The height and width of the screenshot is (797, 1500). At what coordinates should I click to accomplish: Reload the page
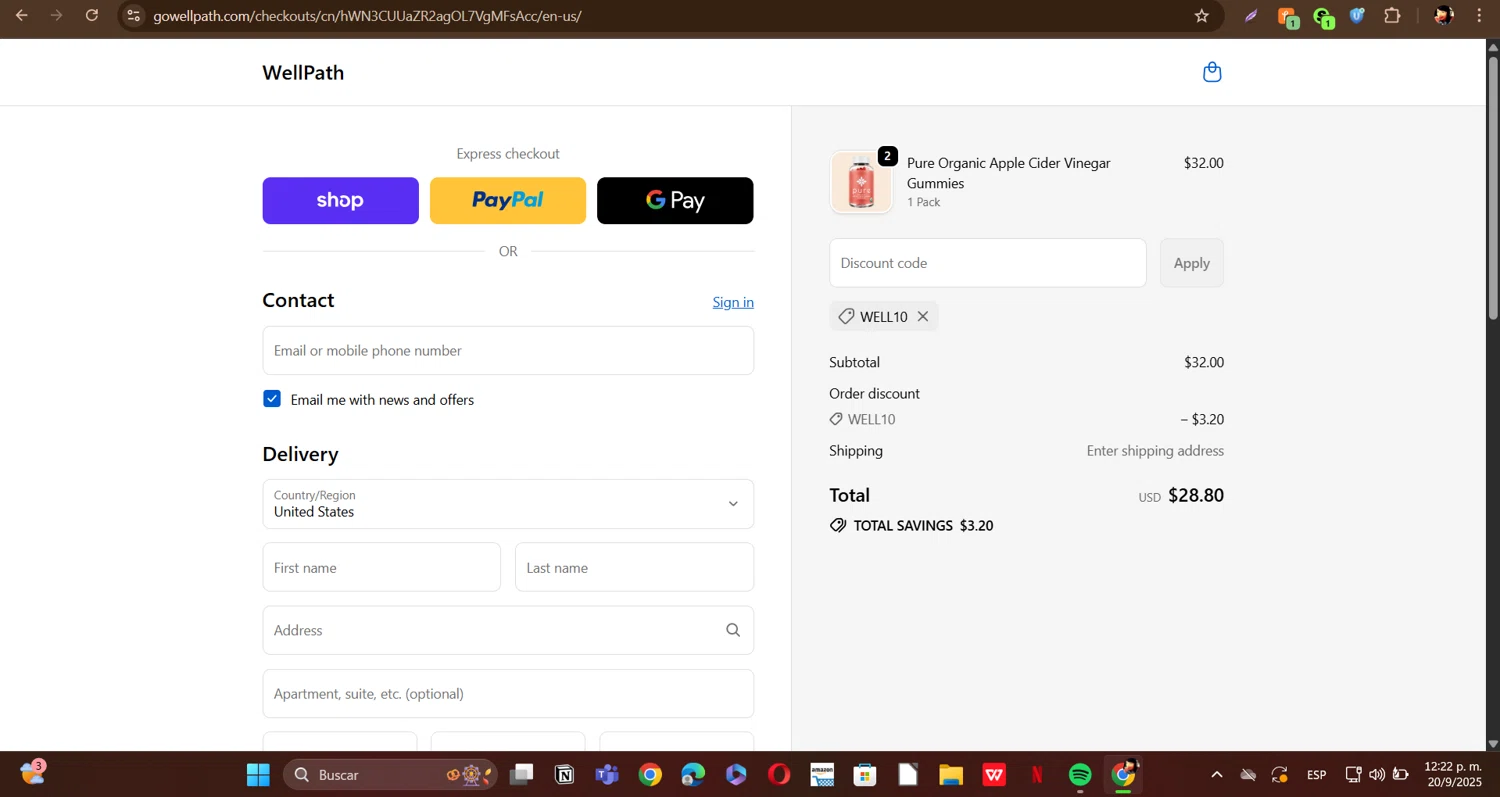click(92, 16)
